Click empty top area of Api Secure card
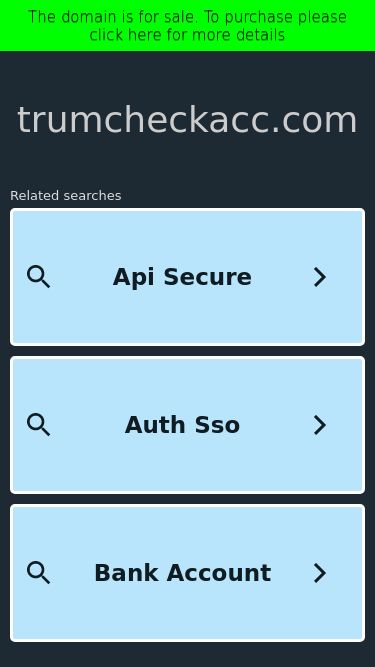 pos(188,232)
